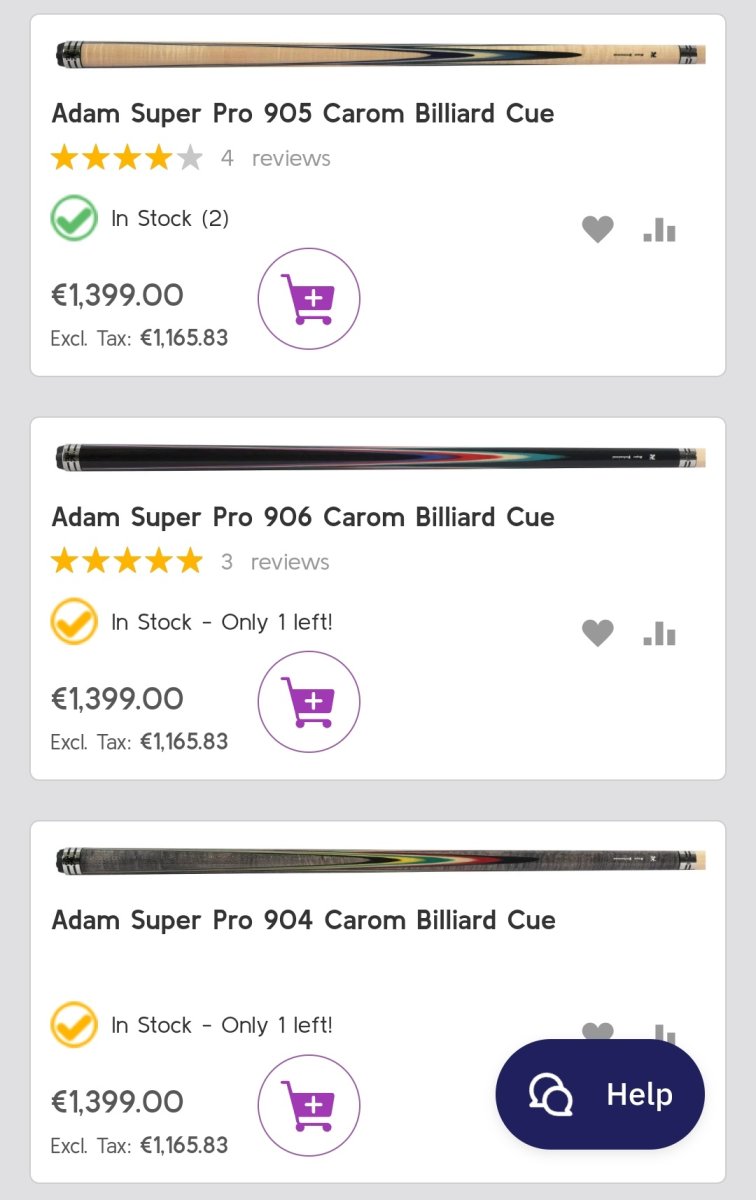The image size is (756, 1200).
Task: Add the 904 cue to cart
Action: (x=309, y=1105)
